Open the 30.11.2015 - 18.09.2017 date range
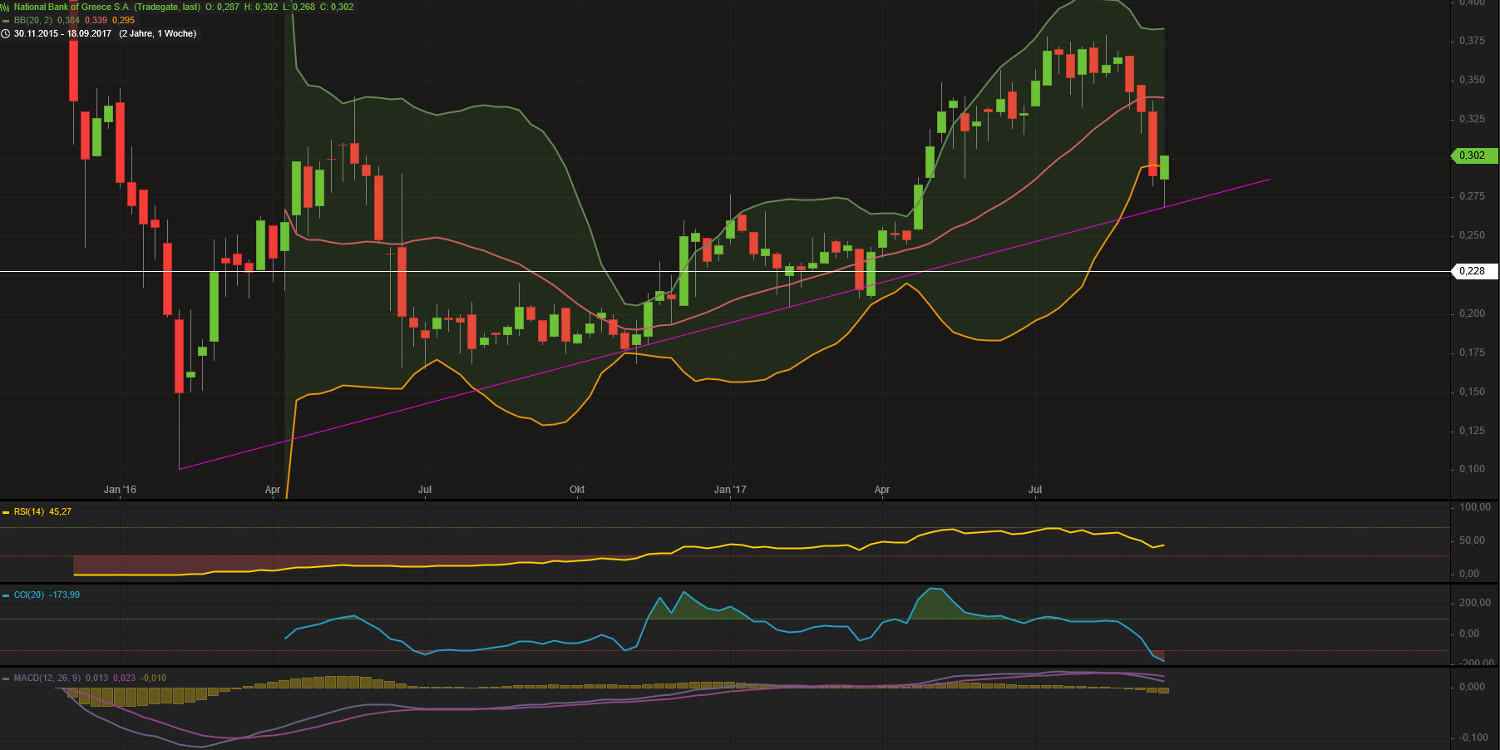 (62, 33)
